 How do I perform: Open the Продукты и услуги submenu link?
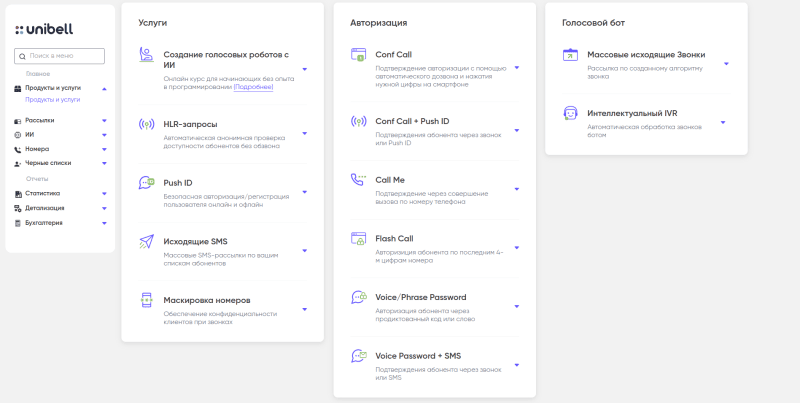(x=52, y=99)
